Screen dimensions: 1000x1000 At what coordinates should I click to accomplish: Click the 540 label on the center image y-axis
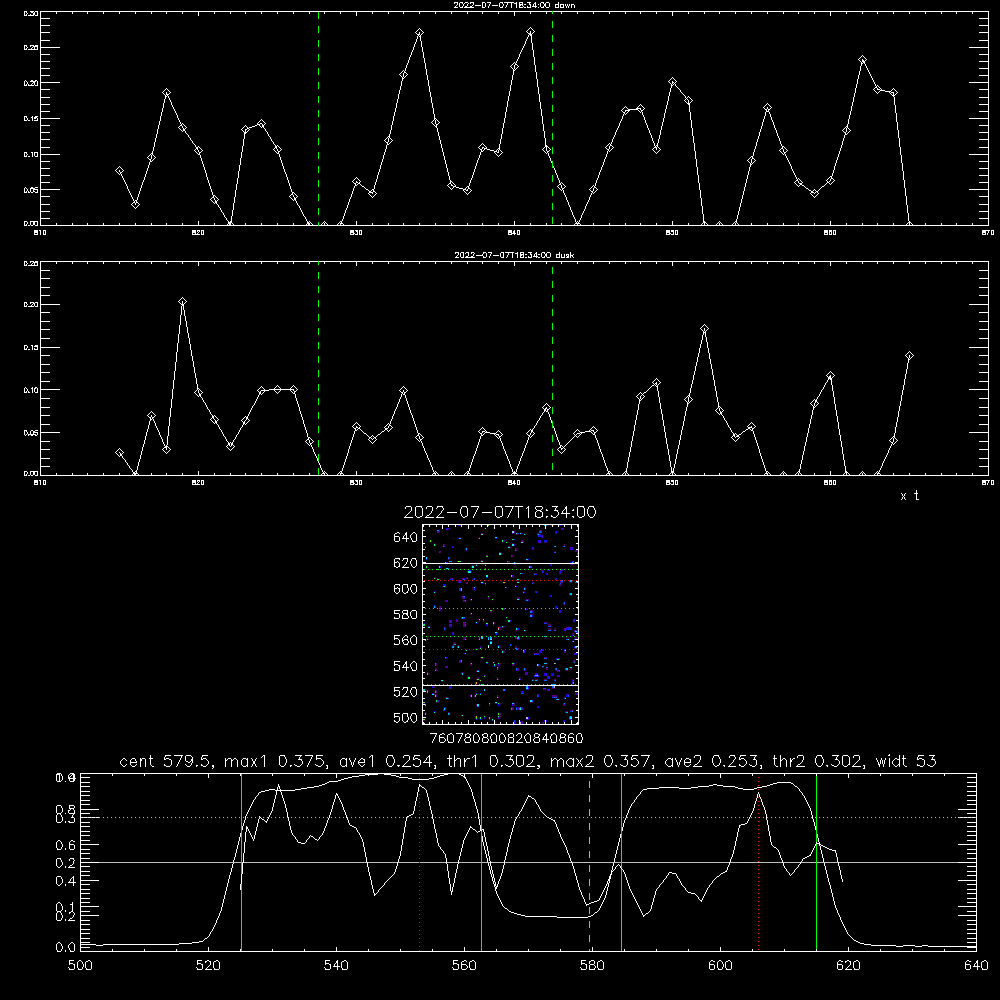(x=406, y=666)
